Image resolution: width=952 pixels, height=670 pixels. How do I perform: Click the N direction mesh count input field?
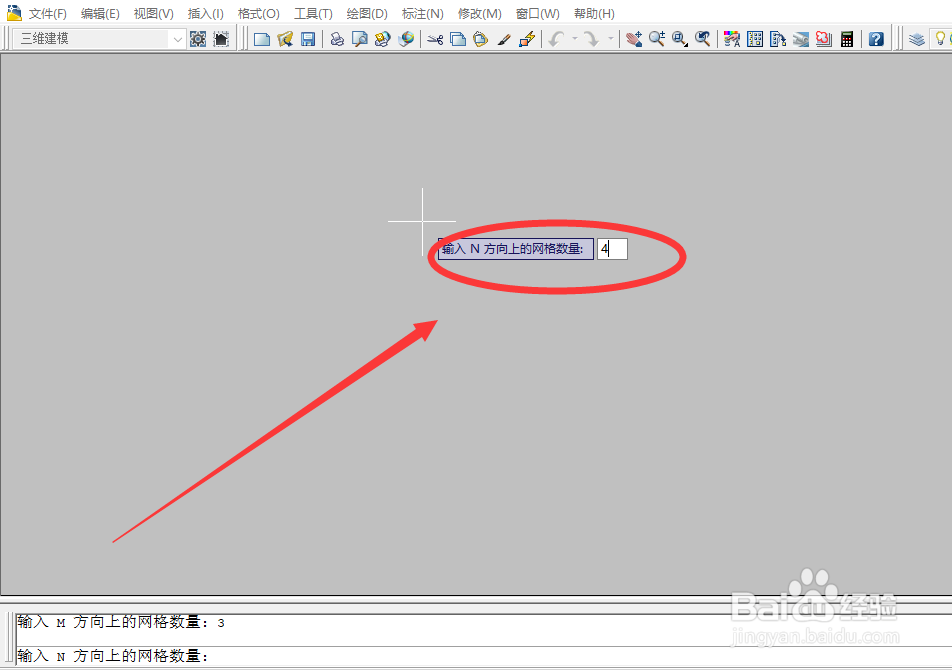tap(612, 249)
